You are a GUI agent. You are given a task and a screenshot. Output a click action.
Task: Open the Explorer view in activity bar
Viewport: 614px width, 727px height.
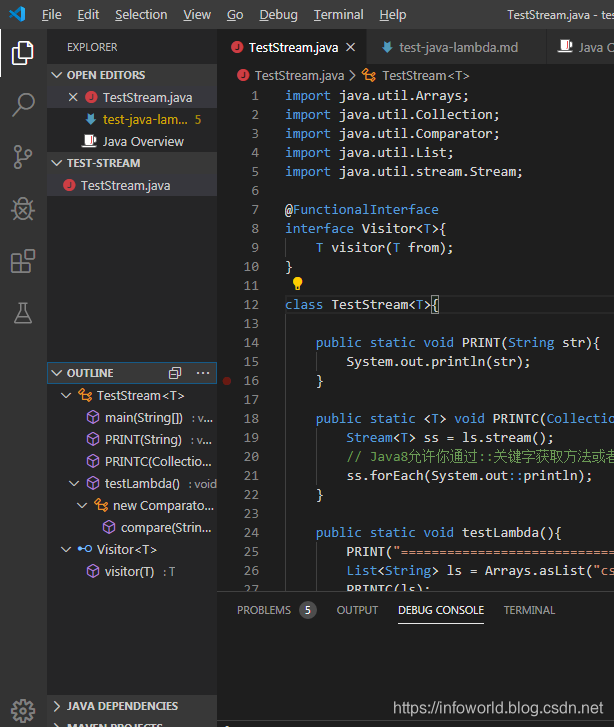click(23, 52)
